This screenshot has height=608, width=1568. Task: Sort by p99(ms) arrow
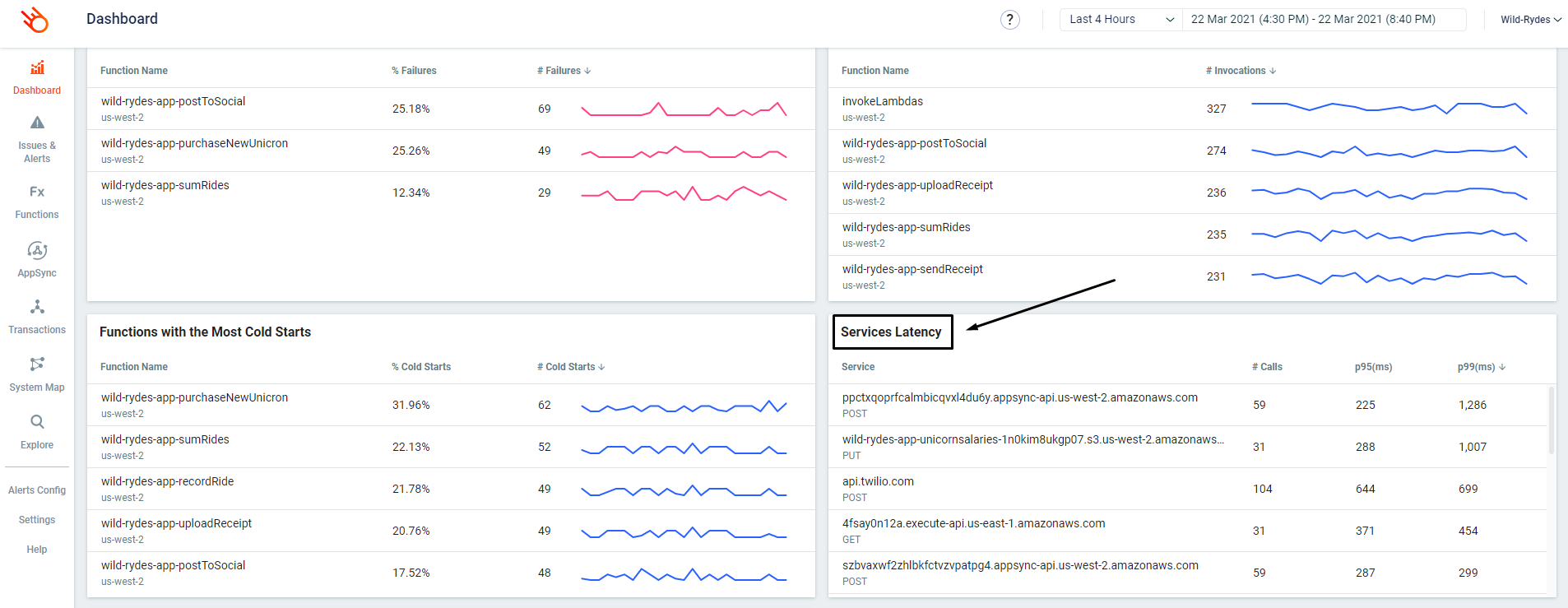click(x=1502, y=367)
